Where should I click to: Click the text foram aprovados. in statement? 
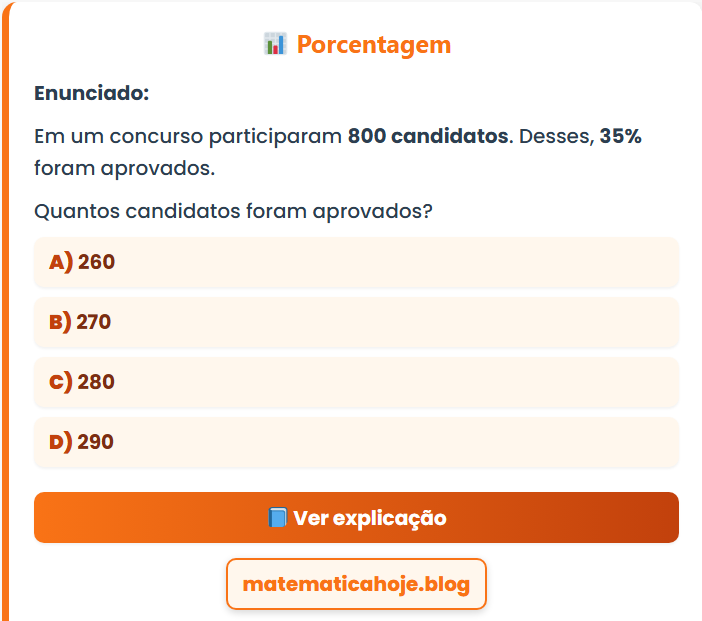click(124, 168)
